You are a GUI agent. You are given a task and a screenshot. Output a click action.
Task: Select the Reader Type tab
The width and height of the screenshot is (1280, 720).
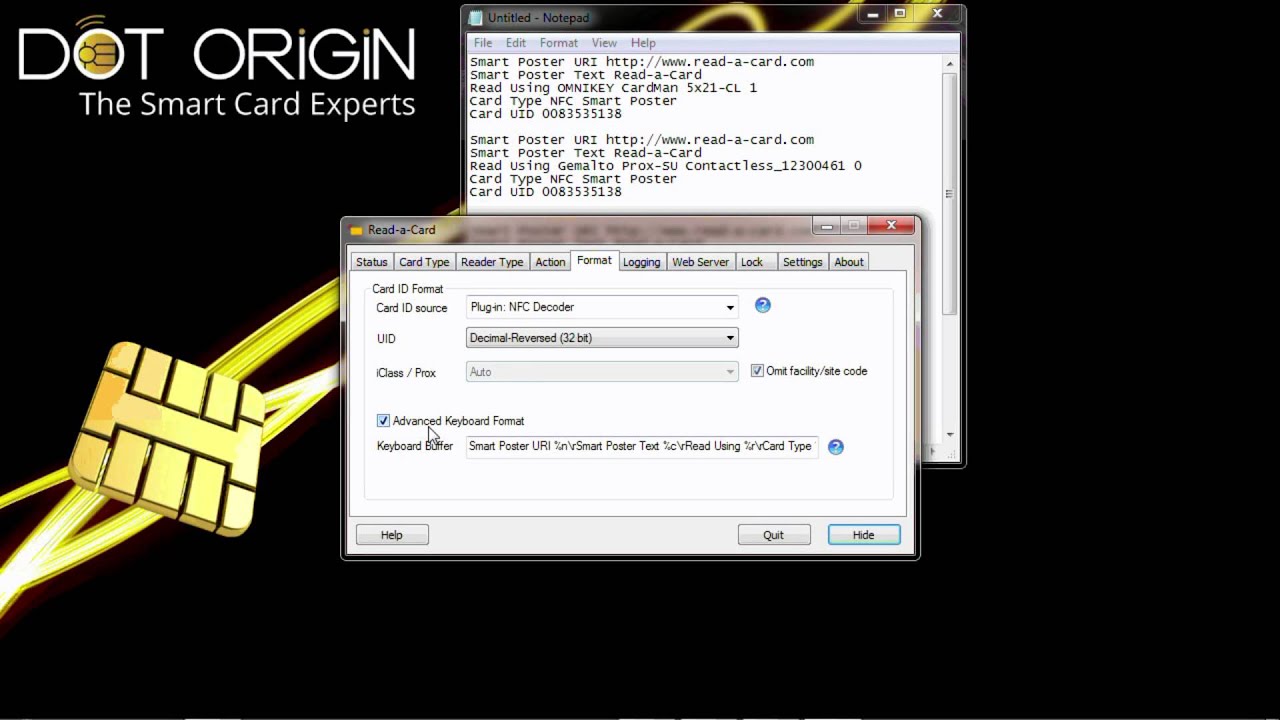(492, 262)
